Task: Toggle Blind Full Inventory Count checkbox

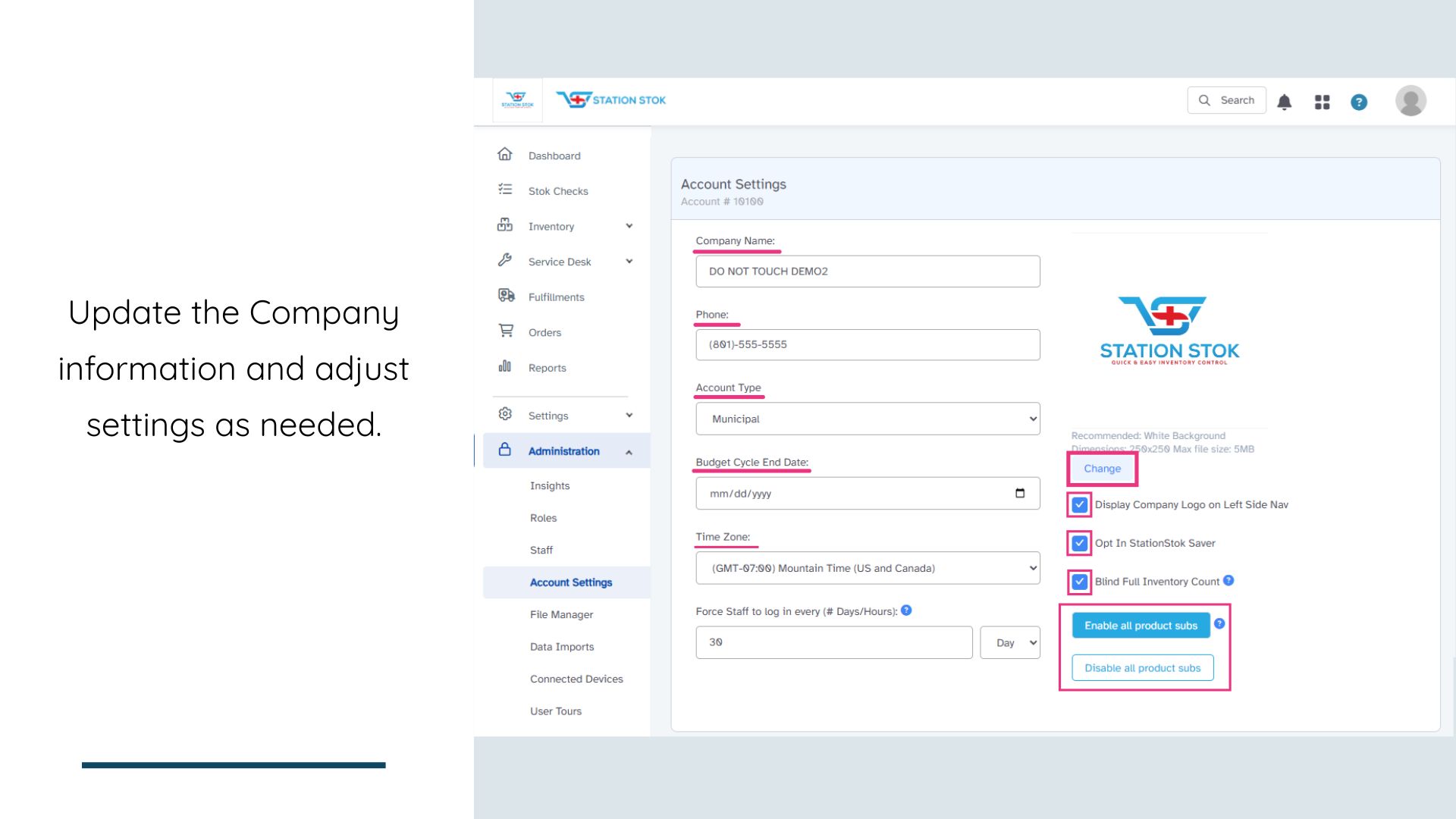Action: pyautogui.click(x=1079, y=582)
